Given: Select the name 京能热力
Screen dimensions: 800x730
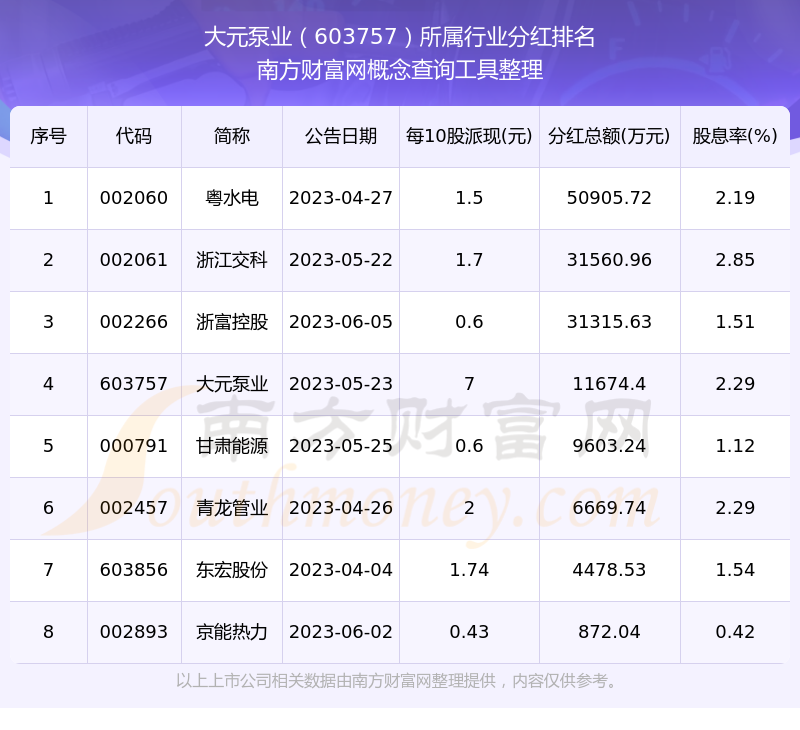Looking at the screenshot, I should click(x=232, y=632).
